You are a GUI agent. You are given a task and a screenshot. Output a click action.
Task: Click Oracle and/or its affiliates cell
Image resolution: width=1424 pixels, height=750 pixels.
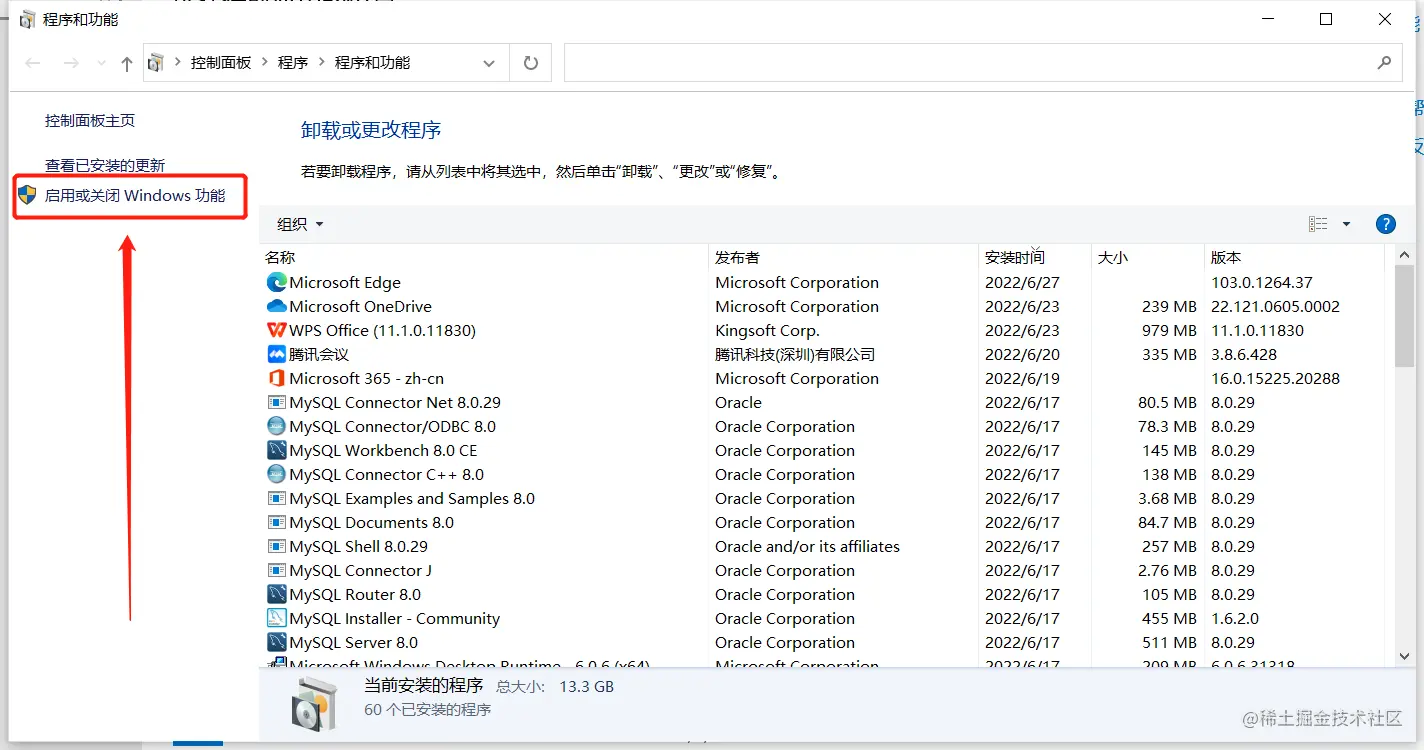807,547
